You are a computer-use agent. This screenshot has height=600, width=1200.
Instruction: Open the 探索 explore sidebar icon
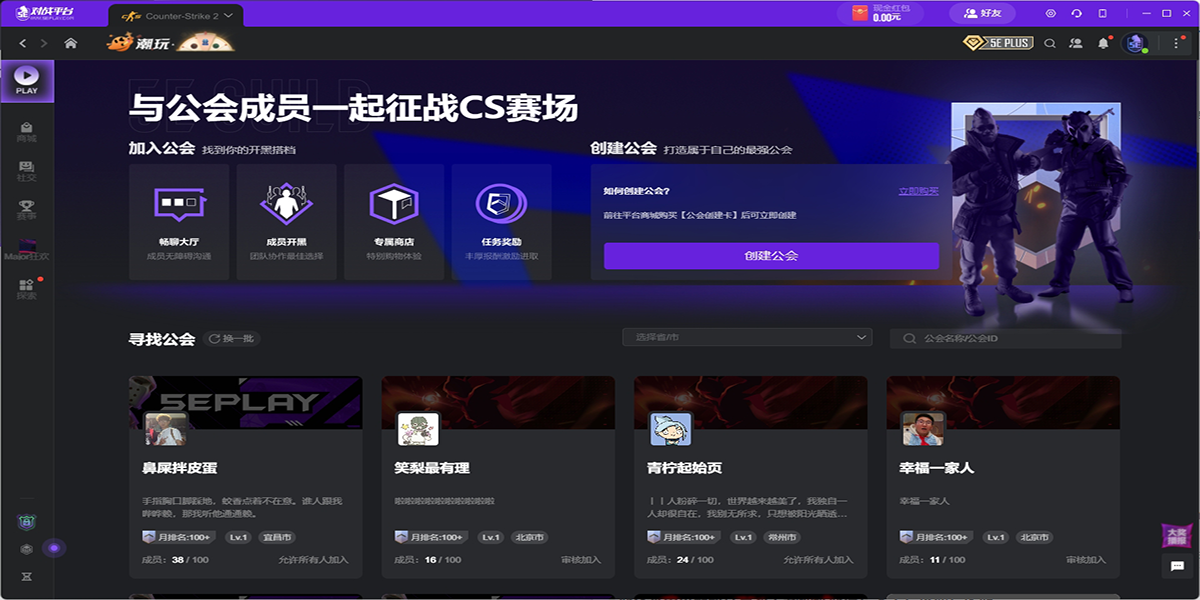(x=27, y=289)
